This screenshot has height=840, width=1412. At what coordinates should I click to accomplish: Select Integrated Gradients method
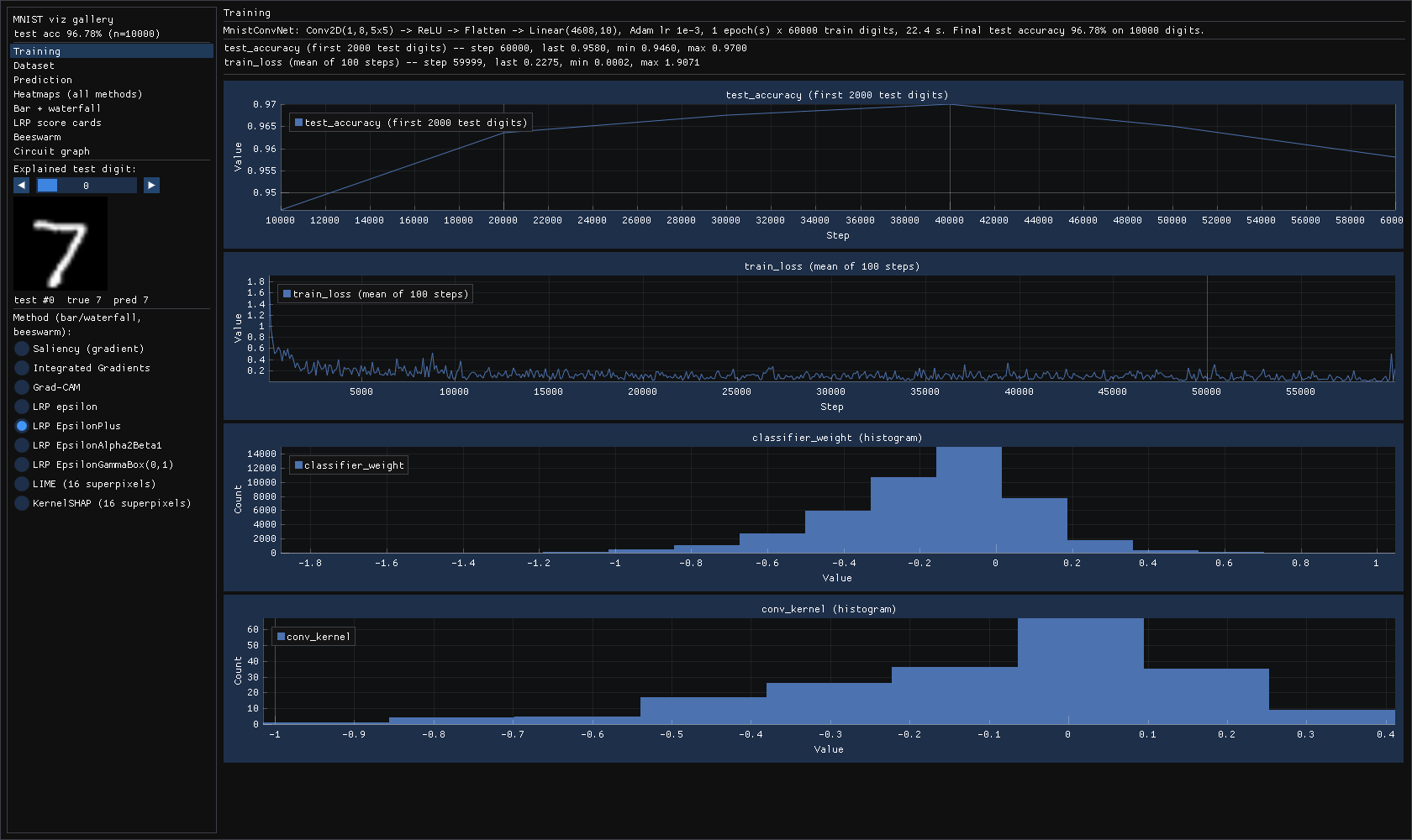click(x=82, y=368)
